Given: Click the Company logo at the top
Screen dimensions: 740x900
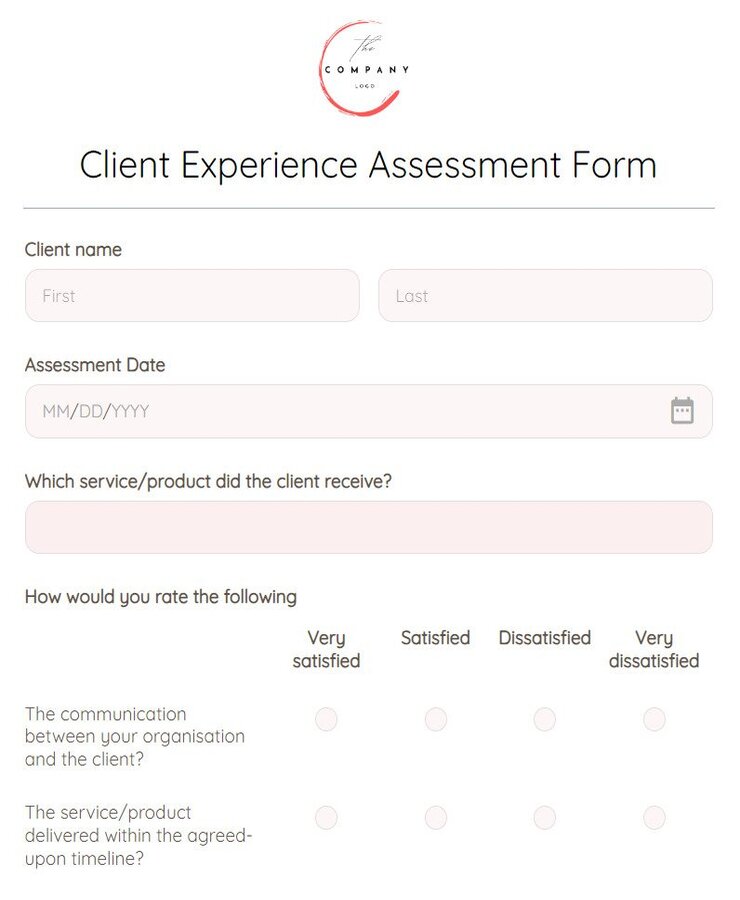Looking at the screenshot, I should pos(363,67).
